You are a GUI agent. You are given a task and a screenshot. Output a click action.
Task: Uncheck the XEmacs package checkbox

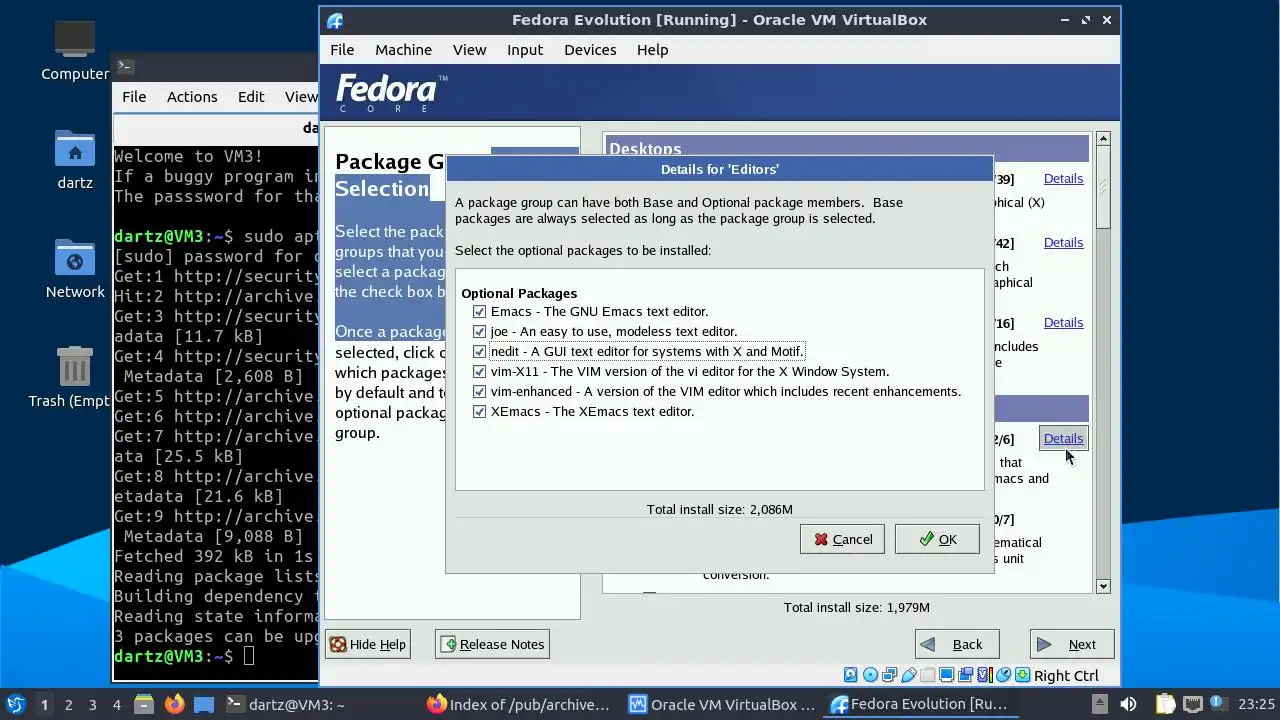479,411
